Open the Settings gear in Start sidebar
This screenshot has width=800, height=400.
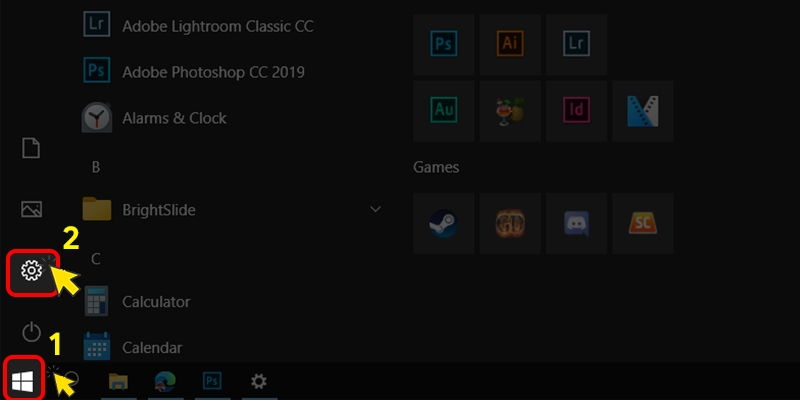tap(31, 270)
